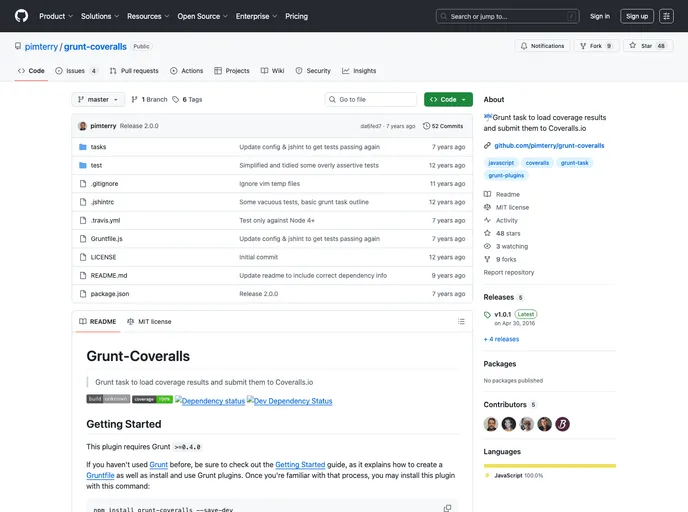The image size is (688, 512).
Task: Open the github.com/pimterry/grunt-coveralls link
Action: 549,145
